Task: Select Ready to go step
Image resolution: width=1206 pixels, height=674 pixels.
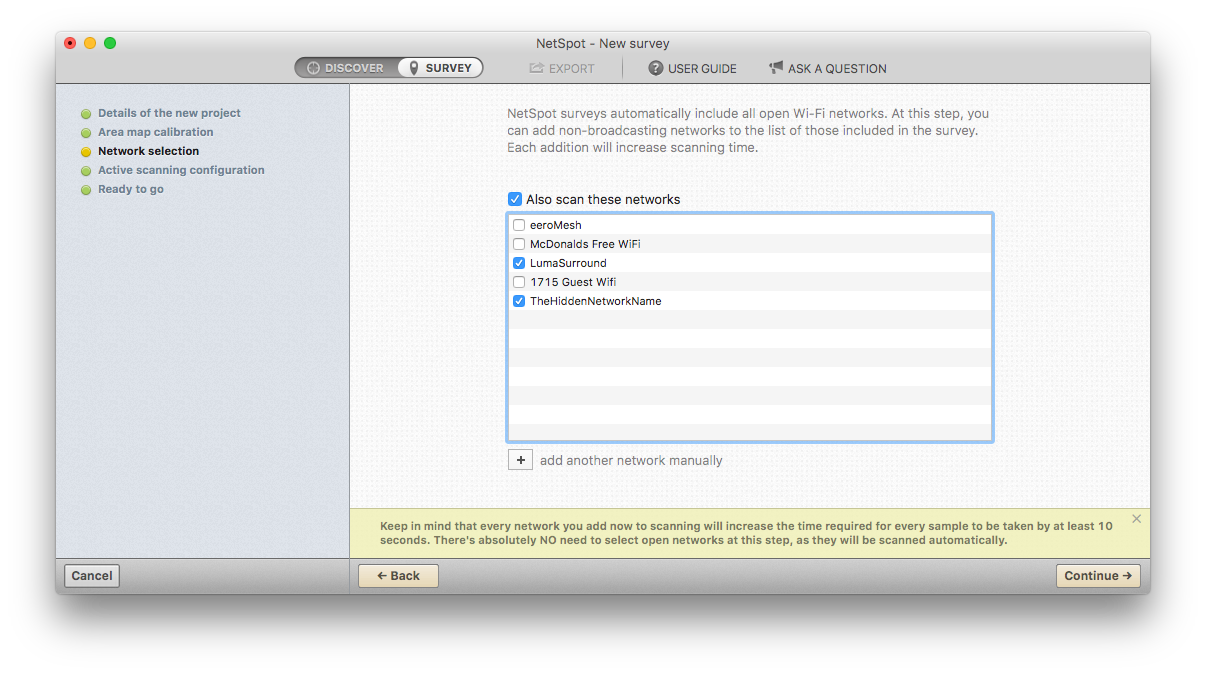Action: (131, 189)
